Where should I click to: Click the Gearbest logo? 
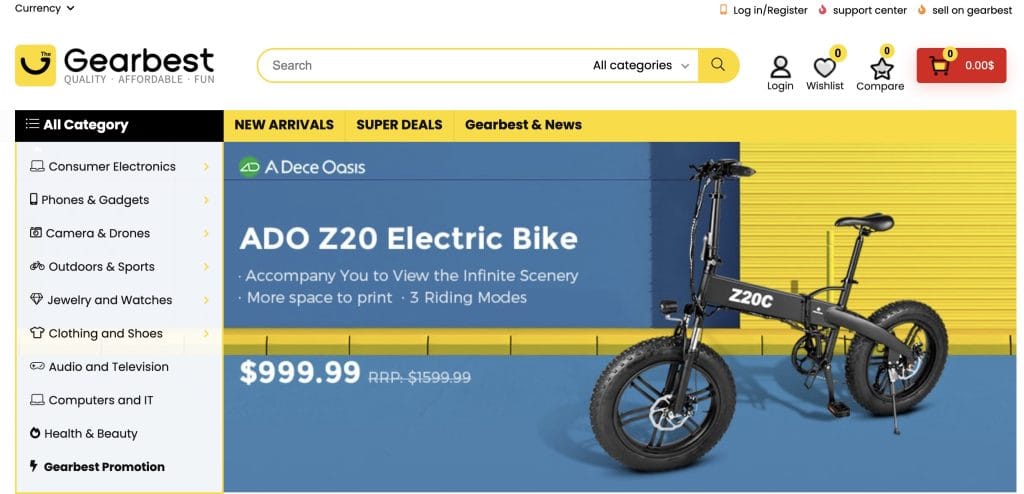115,65
